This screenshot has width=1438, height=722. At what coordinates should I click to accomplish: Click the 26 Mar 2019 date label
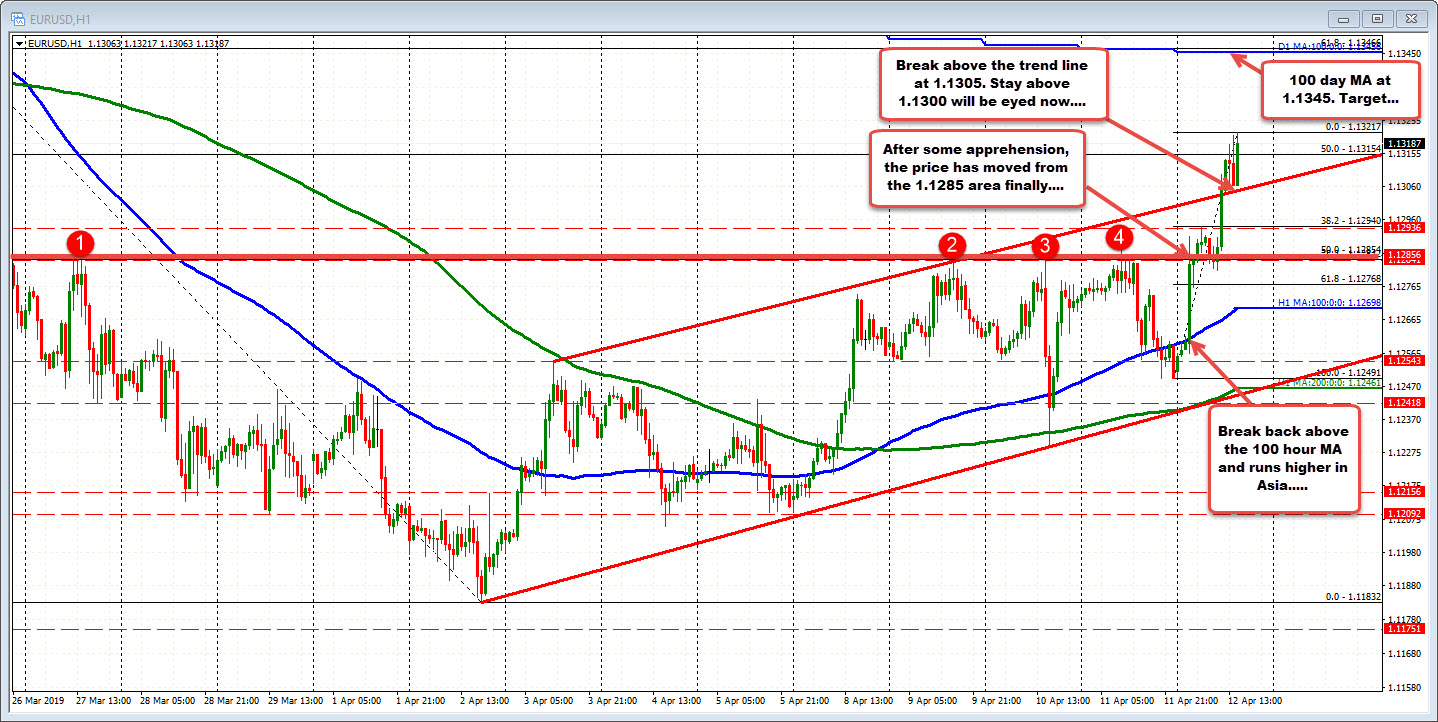pos(37,700)
